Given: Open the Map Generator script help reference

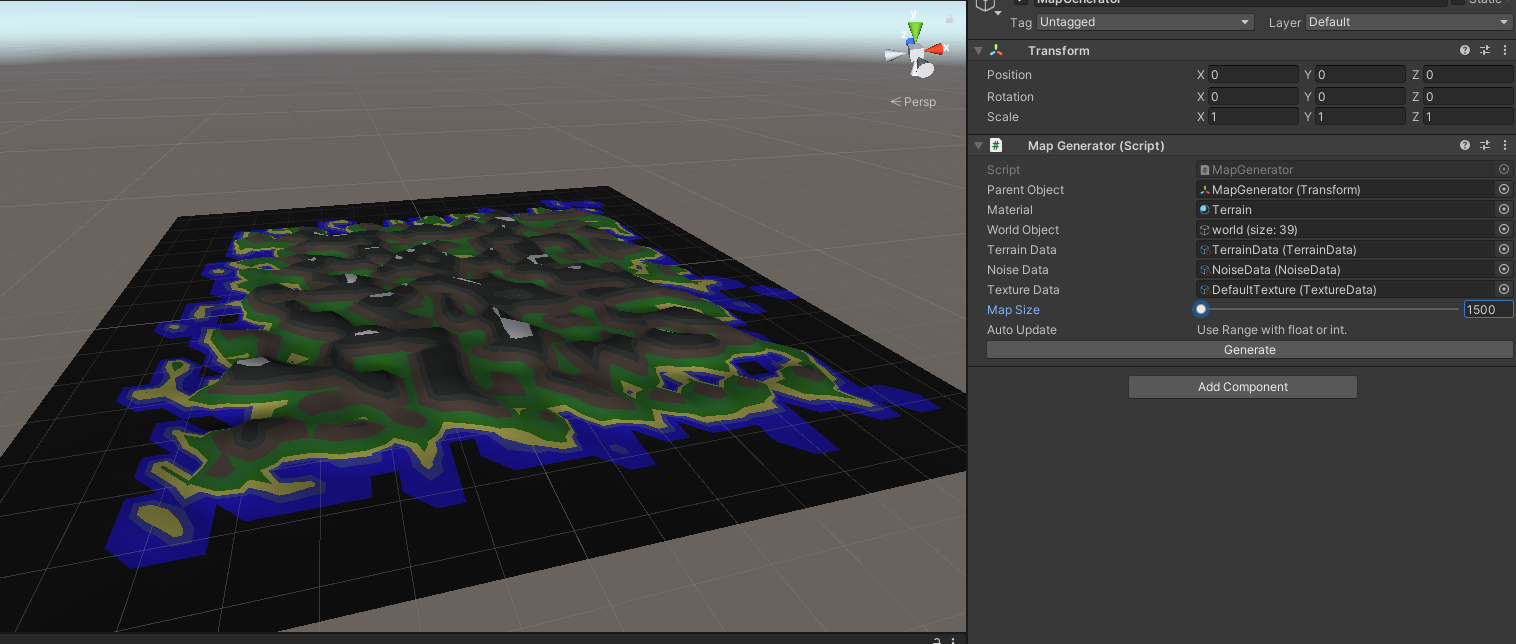Looking at the screenshot, I should pos(1465,145).
